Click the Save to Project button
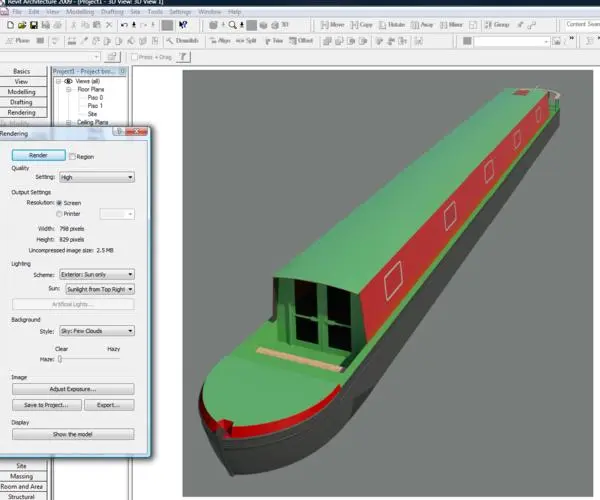 (47, 405)
